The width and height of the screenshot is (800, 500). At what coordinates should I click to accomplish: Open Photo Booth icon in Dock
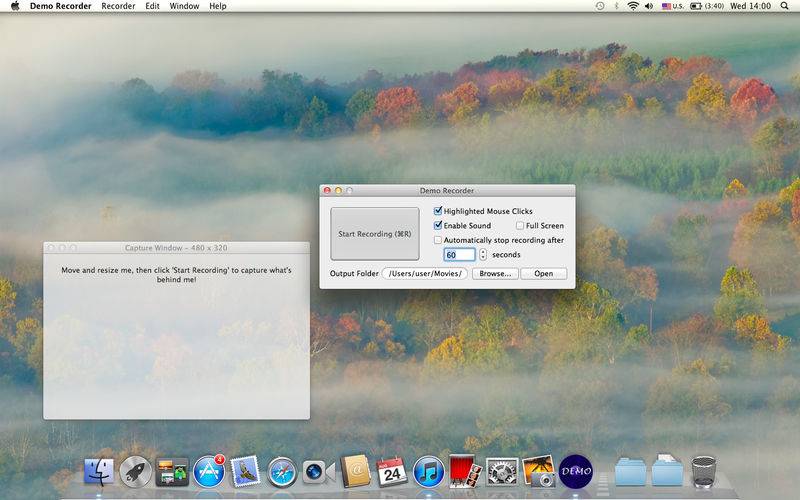(465, 471)
